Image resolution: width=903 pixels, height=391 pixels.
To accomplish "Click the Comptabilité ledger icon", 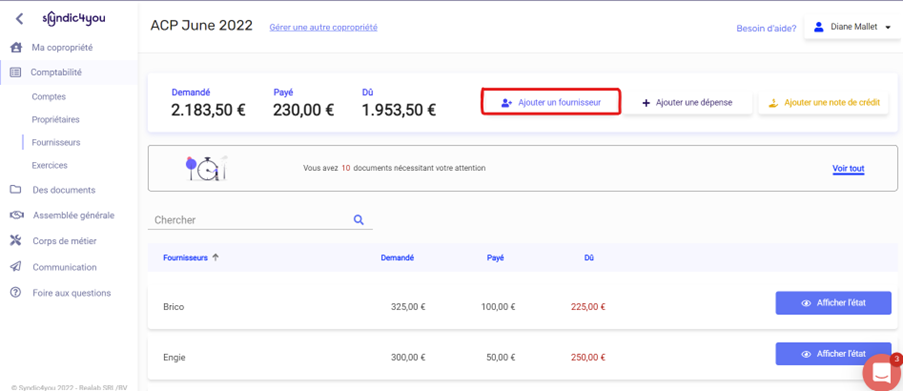I will (16, 73).
